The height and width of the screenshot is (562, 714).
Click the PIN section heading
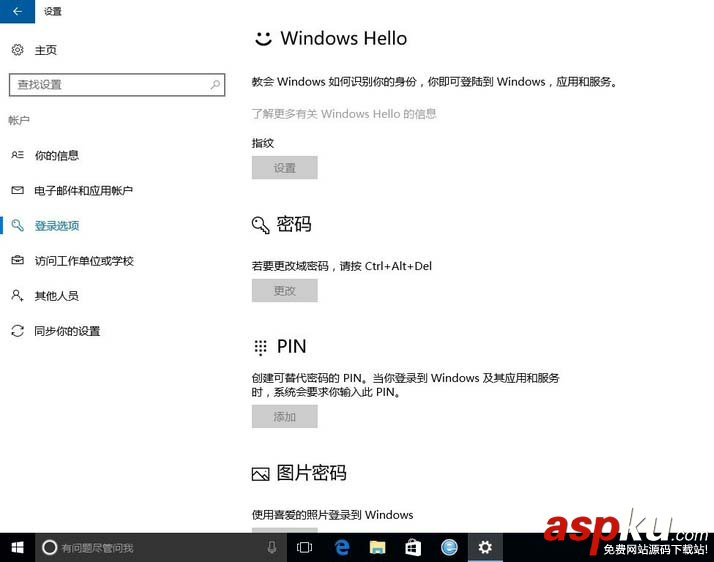[291, 347]
